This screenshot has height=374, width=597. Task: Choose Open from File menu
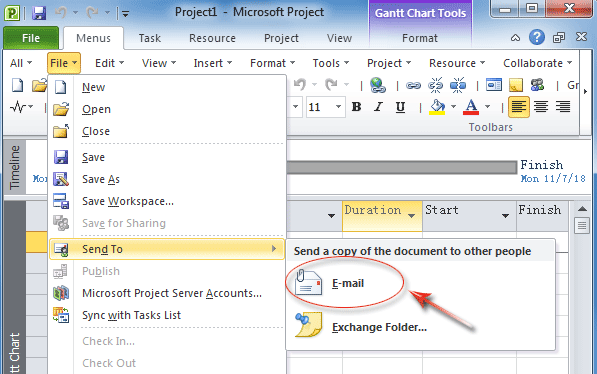click(x=168, y=109)
